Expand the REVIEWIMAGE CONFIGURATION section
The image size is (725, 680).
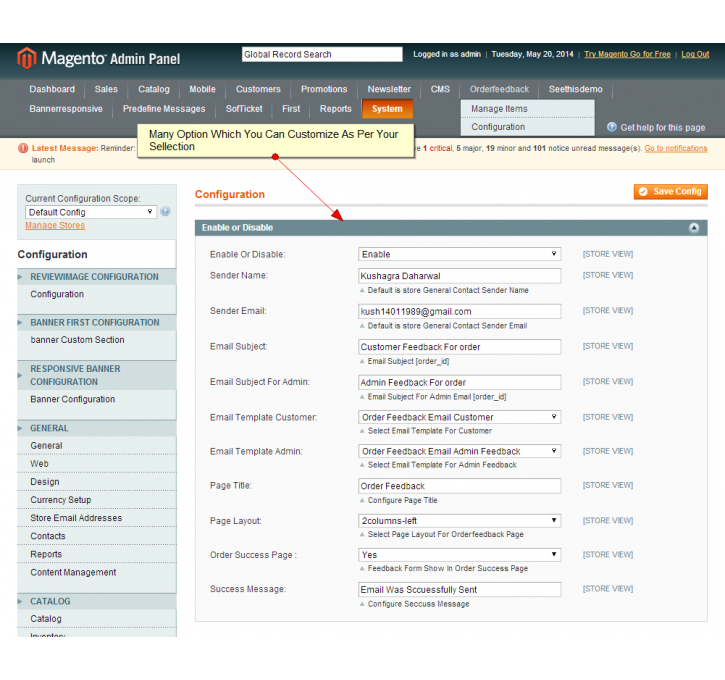click(97, 277)
